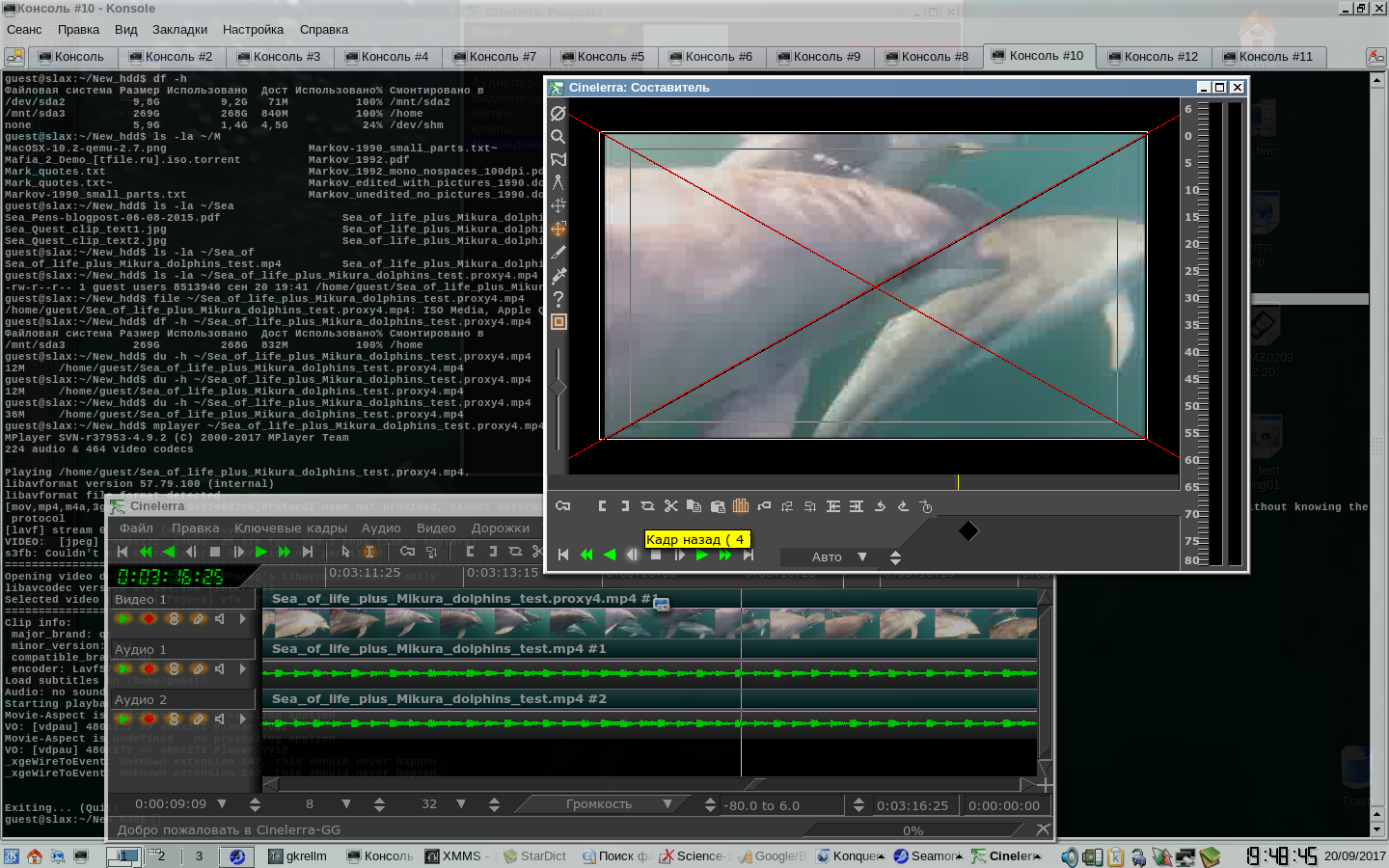Mute the Аудио 2 track
The image size is (1389, 868).
pos(221,719)
